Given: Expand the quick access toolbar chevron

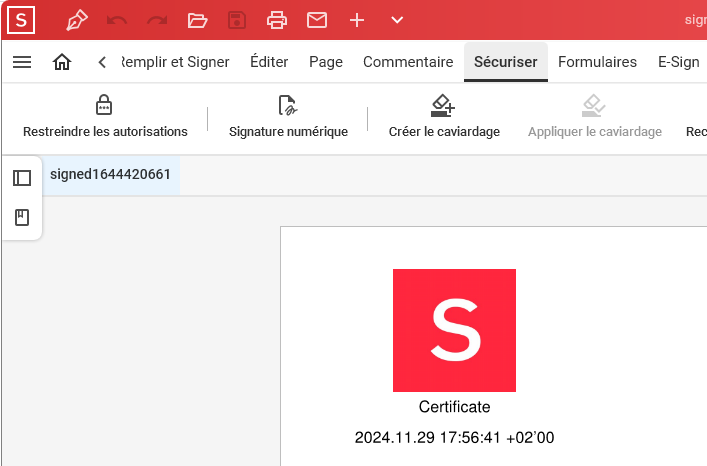Looking at the screenshot, I should [x=397, y=20].
